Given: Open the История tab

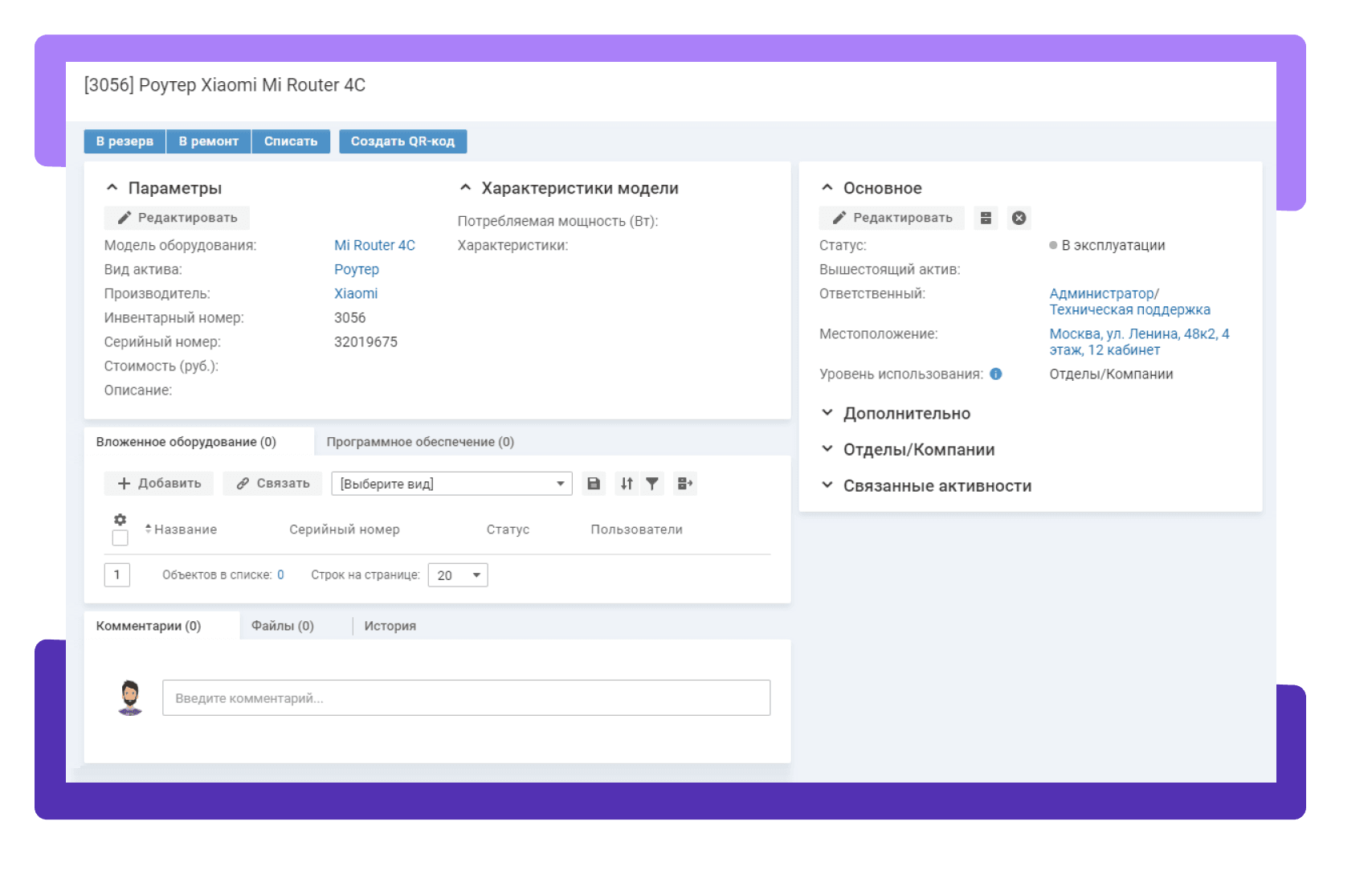Looking at the screenshot, I should coord(390,626).
